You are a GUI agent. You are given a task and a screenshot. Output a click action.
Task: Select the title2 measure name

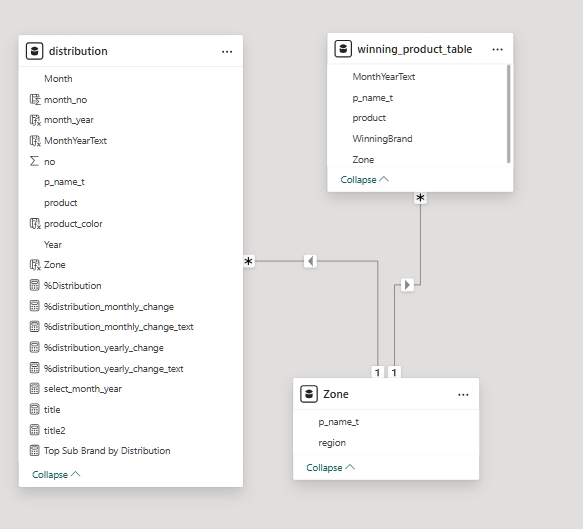pyautogui.click(x=54, y=430)
